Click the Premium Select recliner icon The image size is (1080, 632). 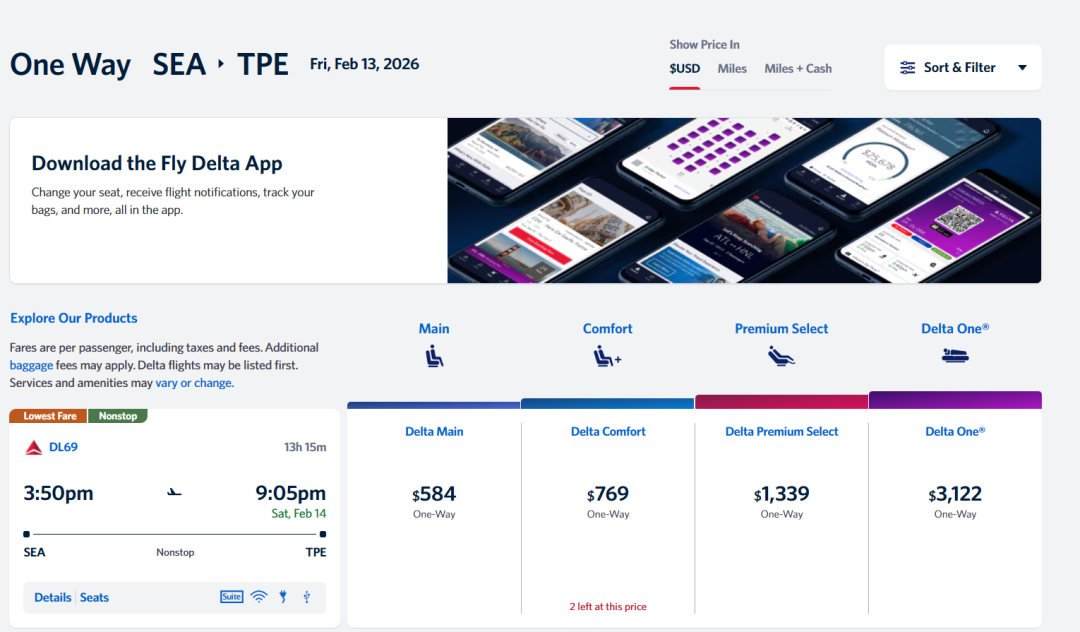pos(781,356)
